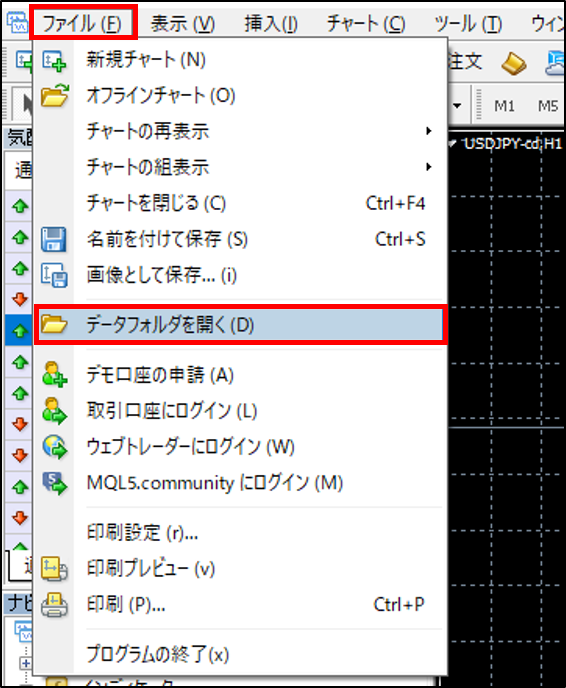
Task: Click the web trader globe icon
Action: 54,447
